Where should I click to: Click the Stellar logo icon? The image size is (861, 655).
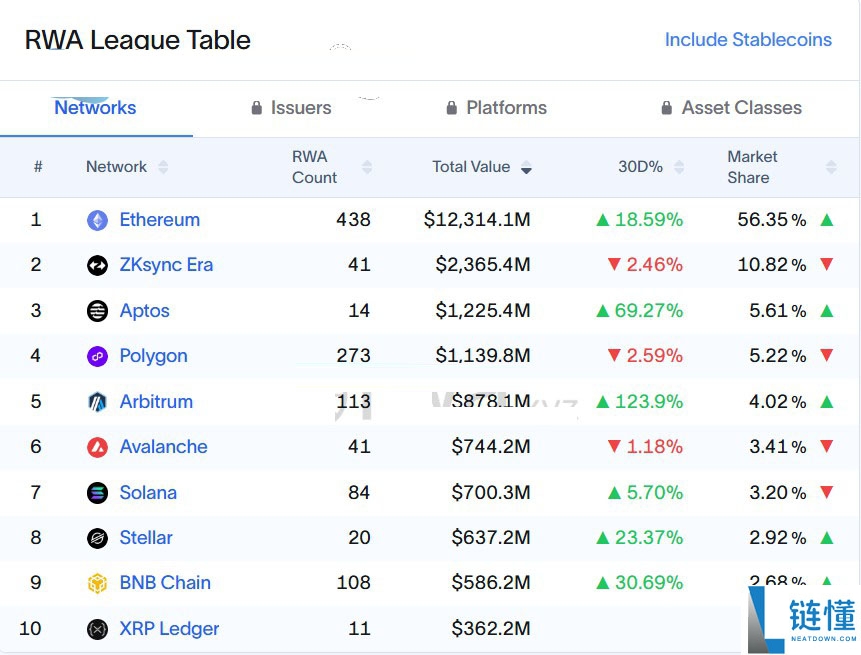point(97,538)
